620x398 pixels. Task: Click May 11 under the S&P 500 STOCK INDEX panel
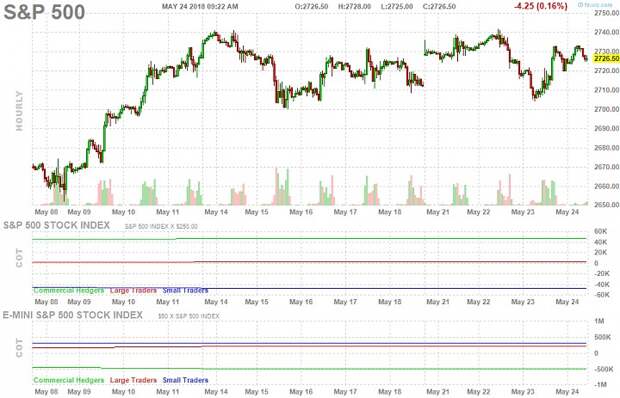click(168, 302)
